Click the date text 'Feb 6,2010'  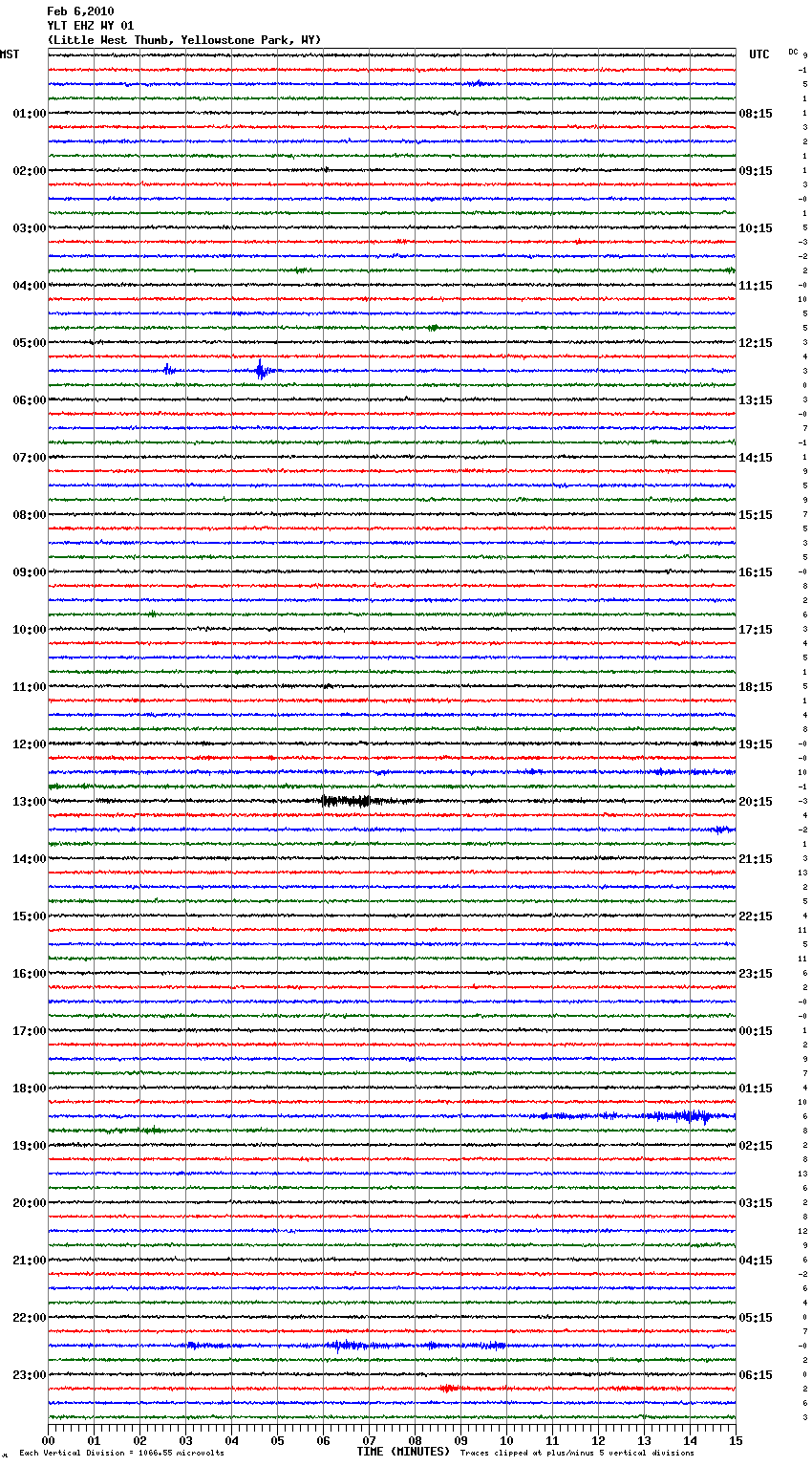80,11
